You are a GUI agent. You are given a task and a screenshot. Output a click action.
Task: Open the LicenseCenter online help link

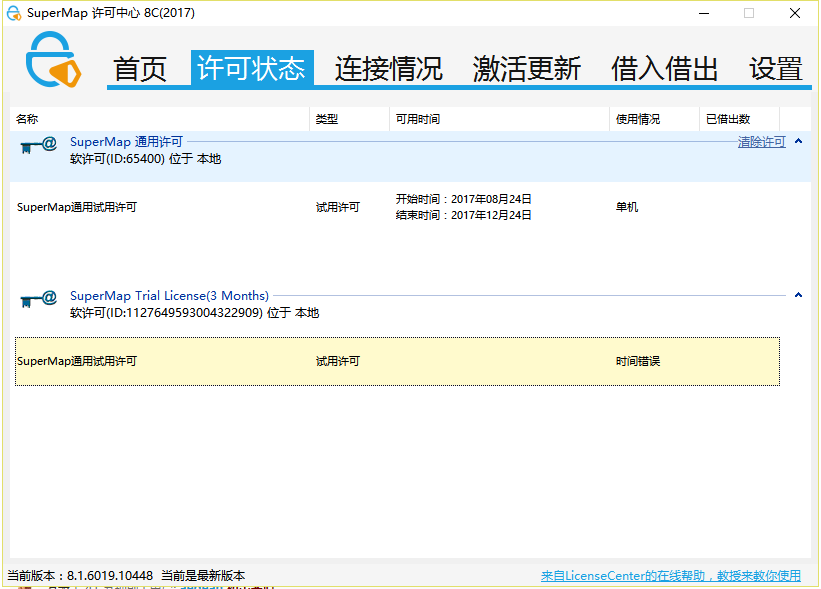pyautogui.click(x=671, y=576)
